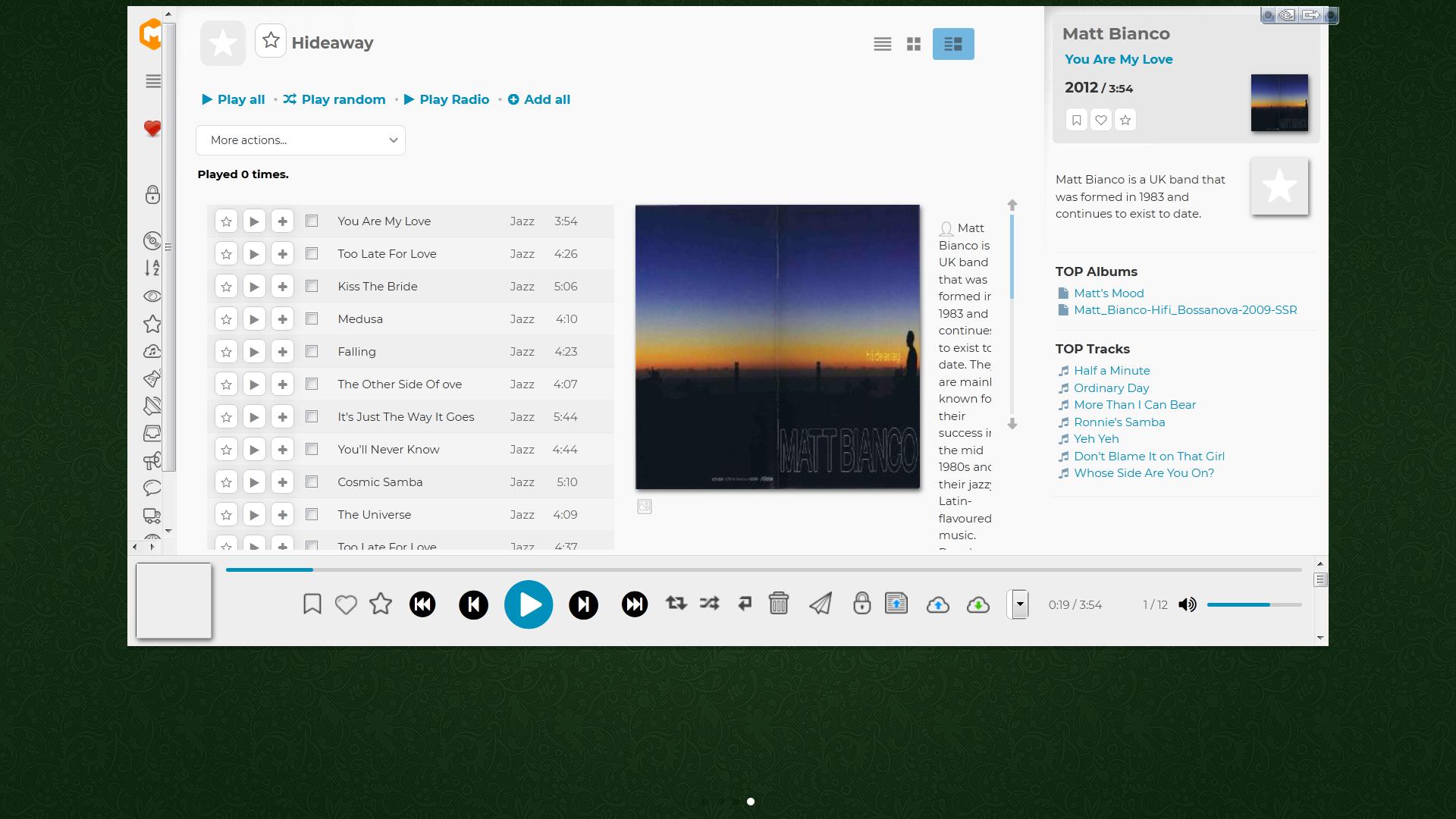This screenshot has width=1456, height=819.
Task: Open You Are My Love link in now playing
Action: click(x=1119, y=59)
